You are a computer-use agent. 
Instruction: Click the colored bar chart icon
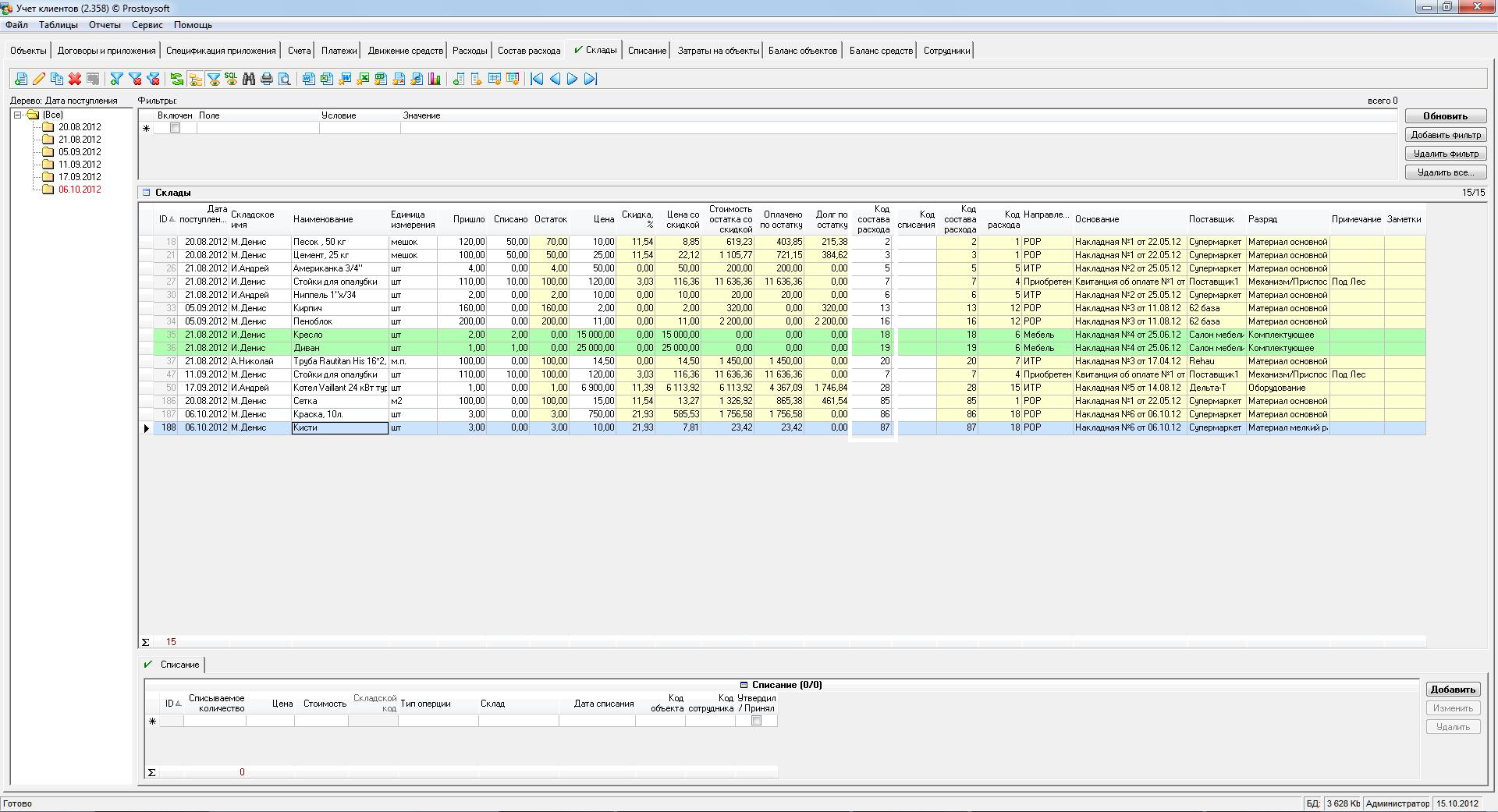pos(435,79)
